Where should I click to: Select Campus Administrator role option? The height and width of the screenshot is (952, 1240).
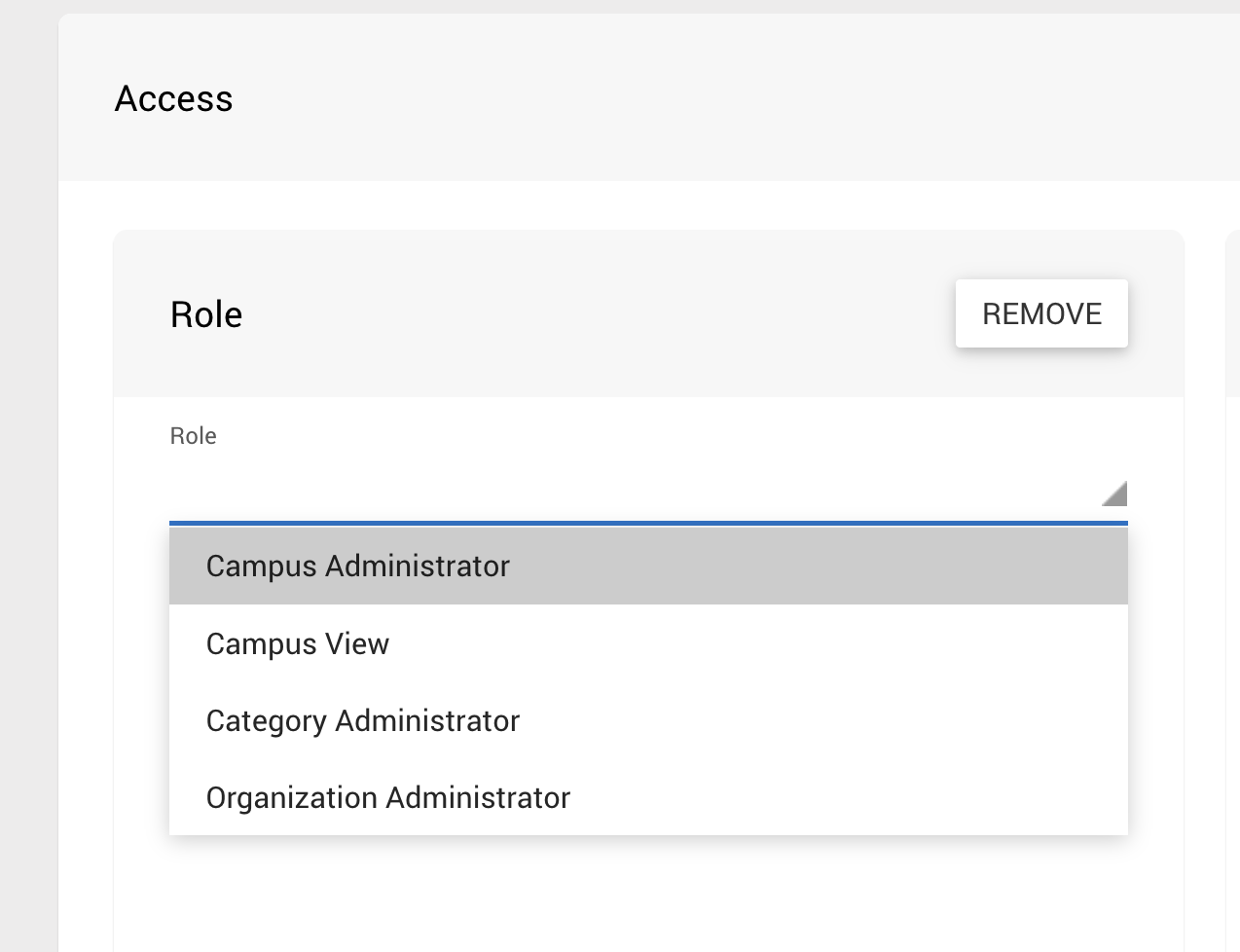coord(648,566)
